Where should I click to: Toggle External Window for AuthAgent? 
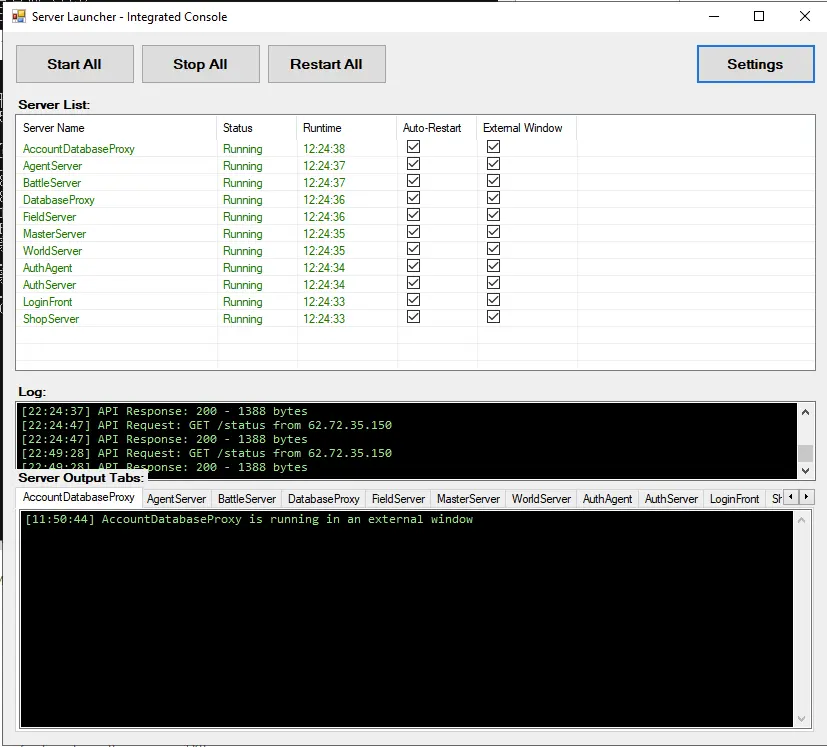(493, 266)
